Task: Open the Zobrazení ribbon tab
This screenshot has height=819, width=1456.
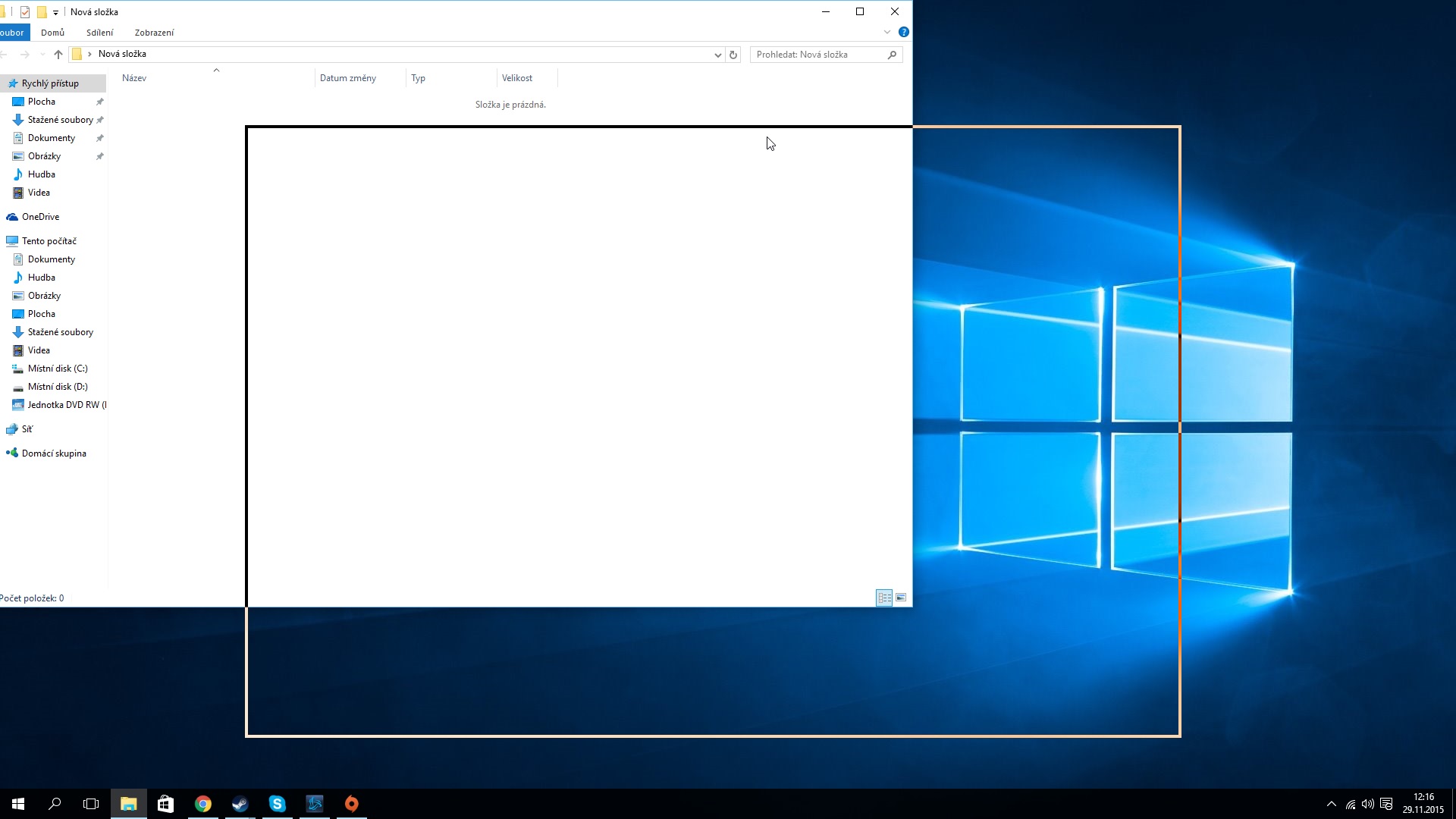Action: click(x=154, y=33)
